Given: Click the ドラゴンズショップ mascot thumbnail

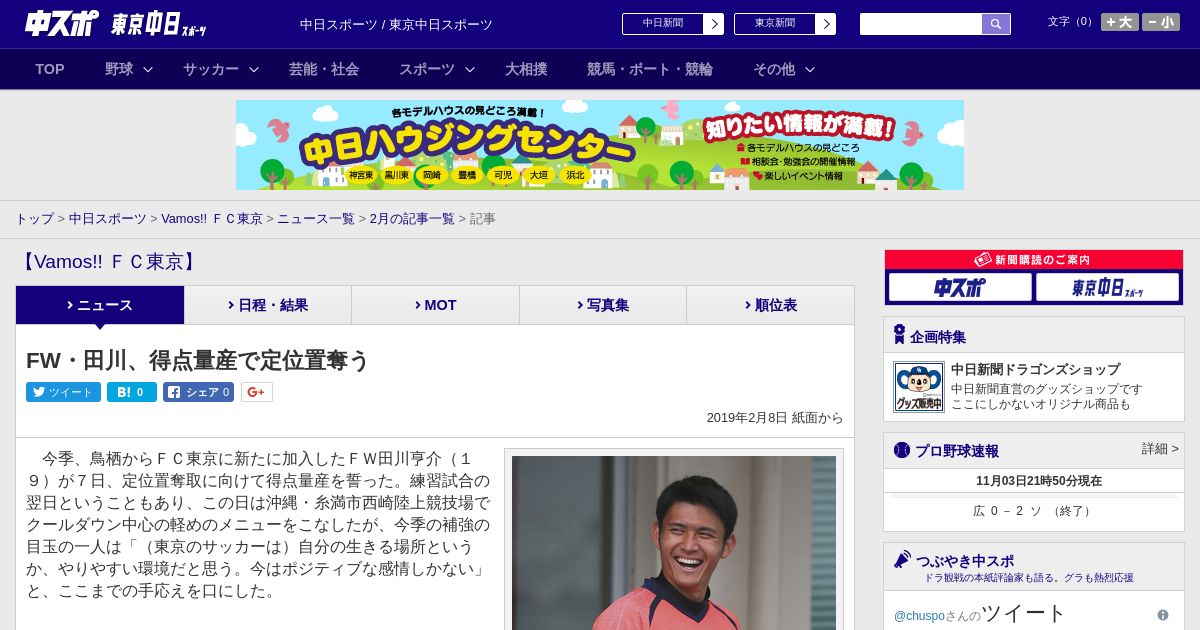Looking at the screenshot, I should [918, 387].
